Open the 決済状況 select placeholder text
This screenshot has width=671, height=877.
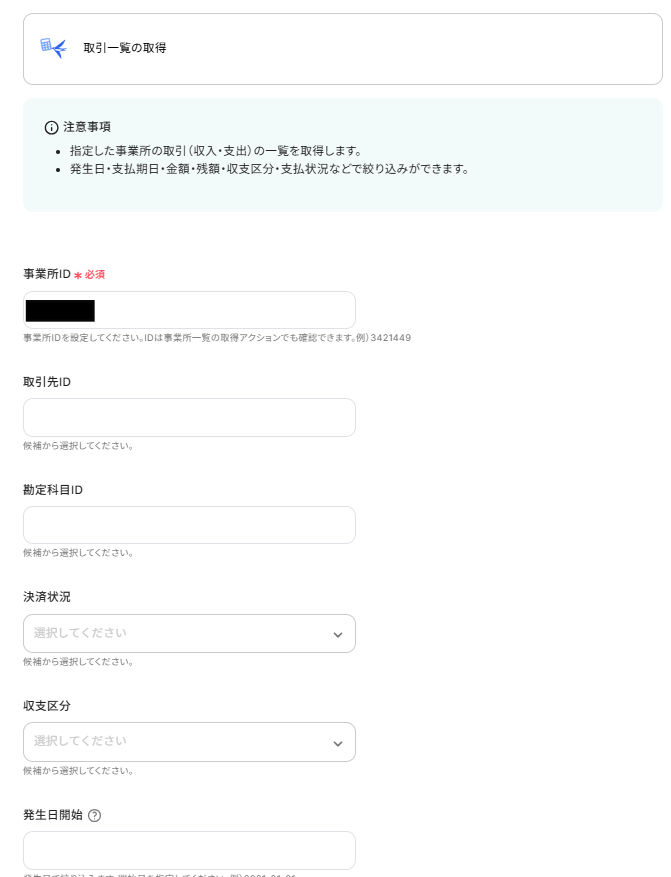point(80,633)
